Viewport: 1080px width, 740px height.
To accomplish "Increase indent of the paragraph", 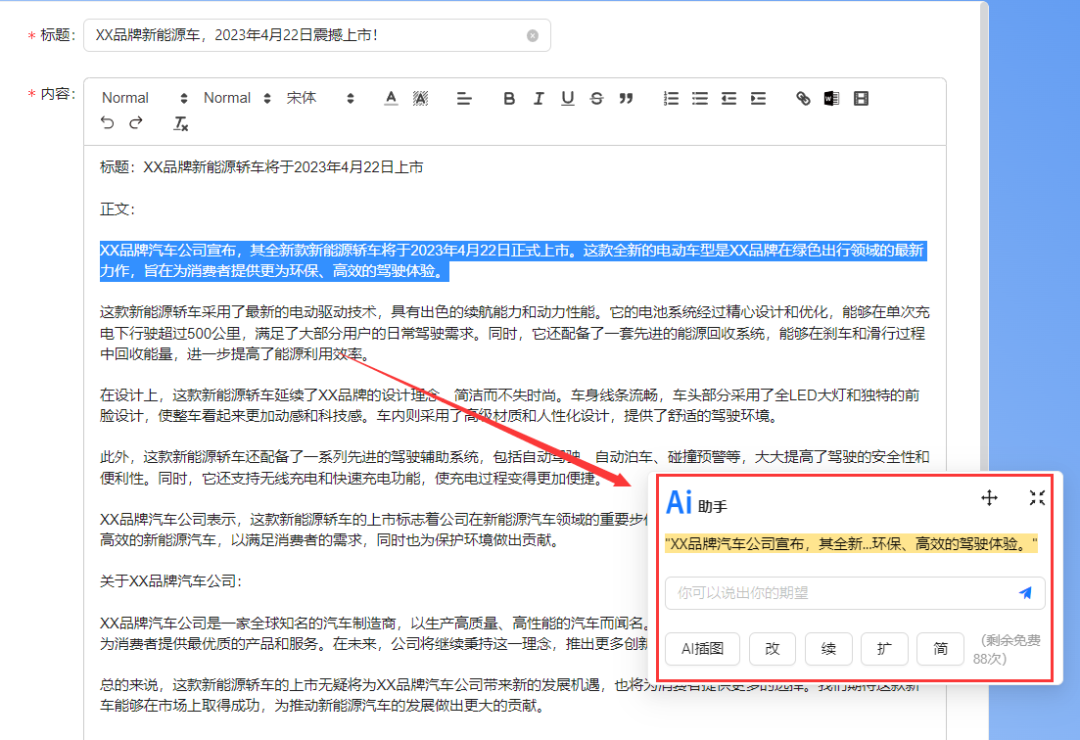I will click(758, 99).
